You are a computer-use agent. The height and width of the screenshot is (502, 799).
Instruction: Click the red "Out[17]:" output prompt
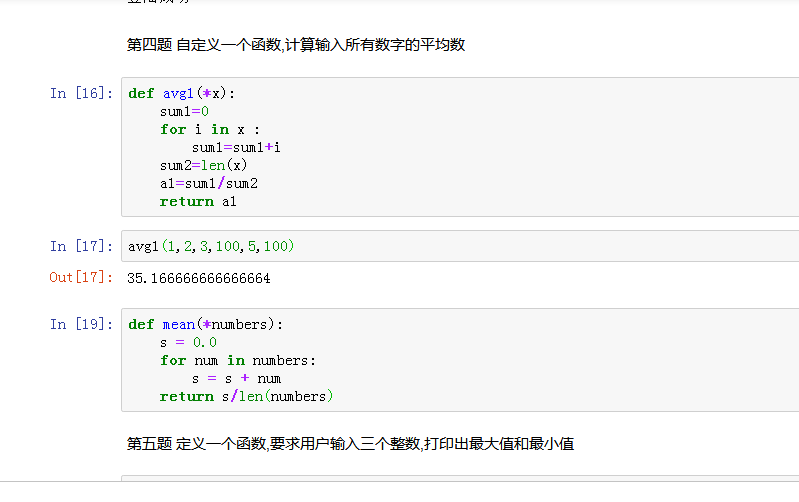[81, 278]
